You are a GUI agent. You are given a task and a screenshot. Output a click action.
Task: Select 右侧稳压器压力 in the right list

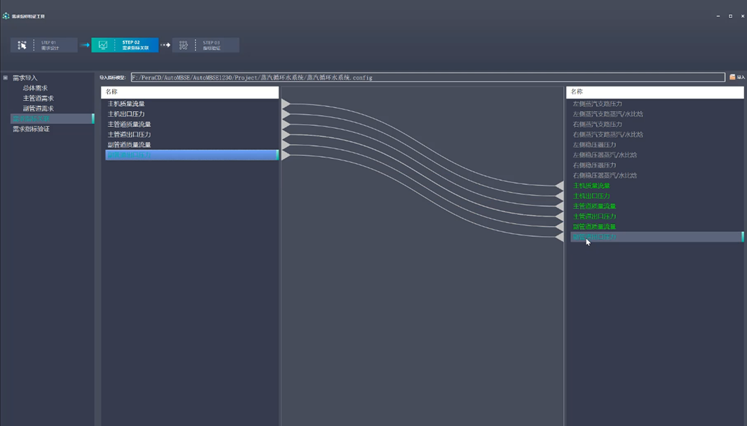(x=600, y=165)
